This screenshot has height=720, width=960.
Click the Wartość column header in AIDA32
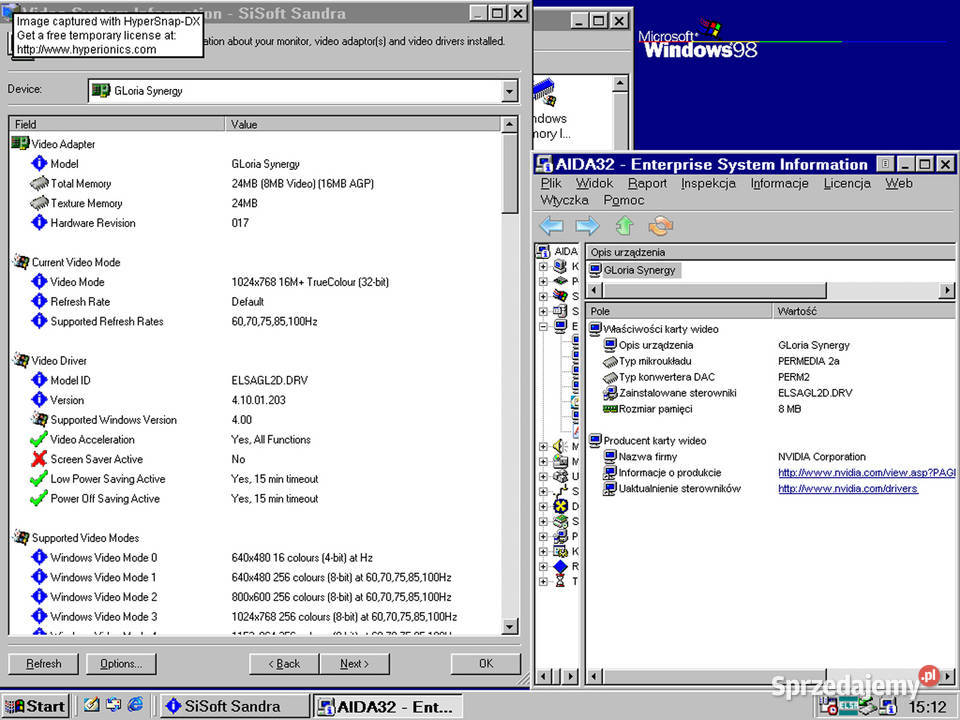(864, 311)
